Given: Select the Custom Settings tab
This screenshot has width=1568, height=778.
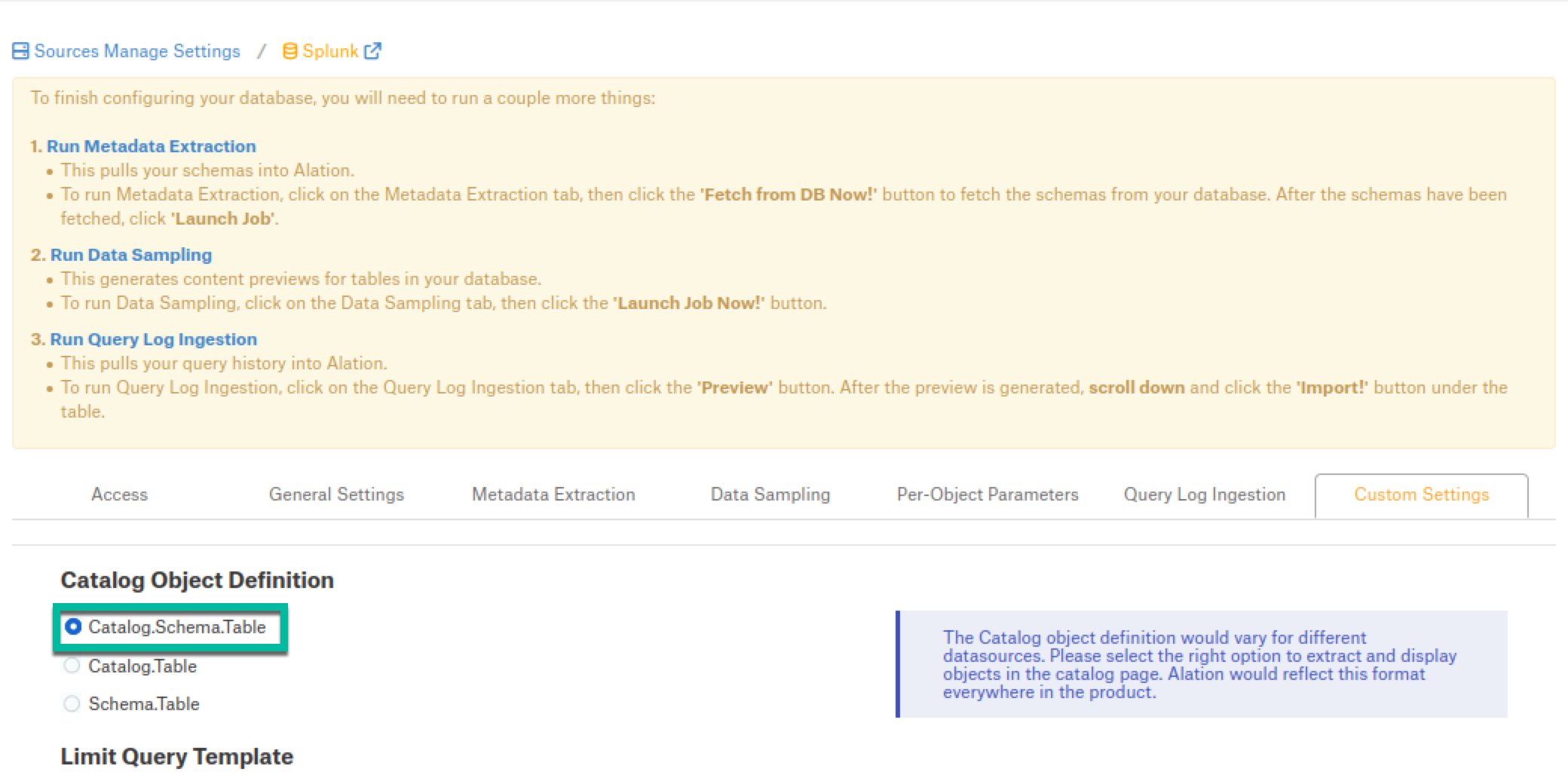Looking at the screenshot, I should click(x=1422, y=495).
